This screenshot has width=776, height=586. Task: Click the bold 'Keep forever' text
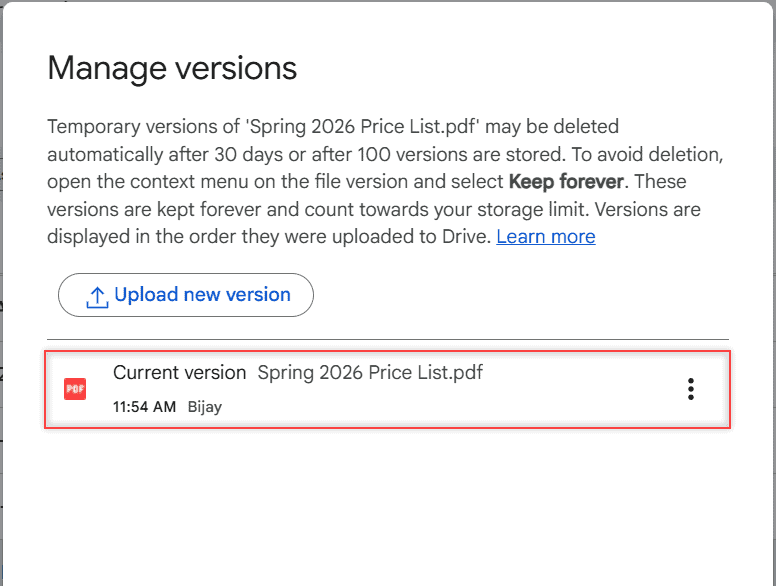click(x=566, y=182)
